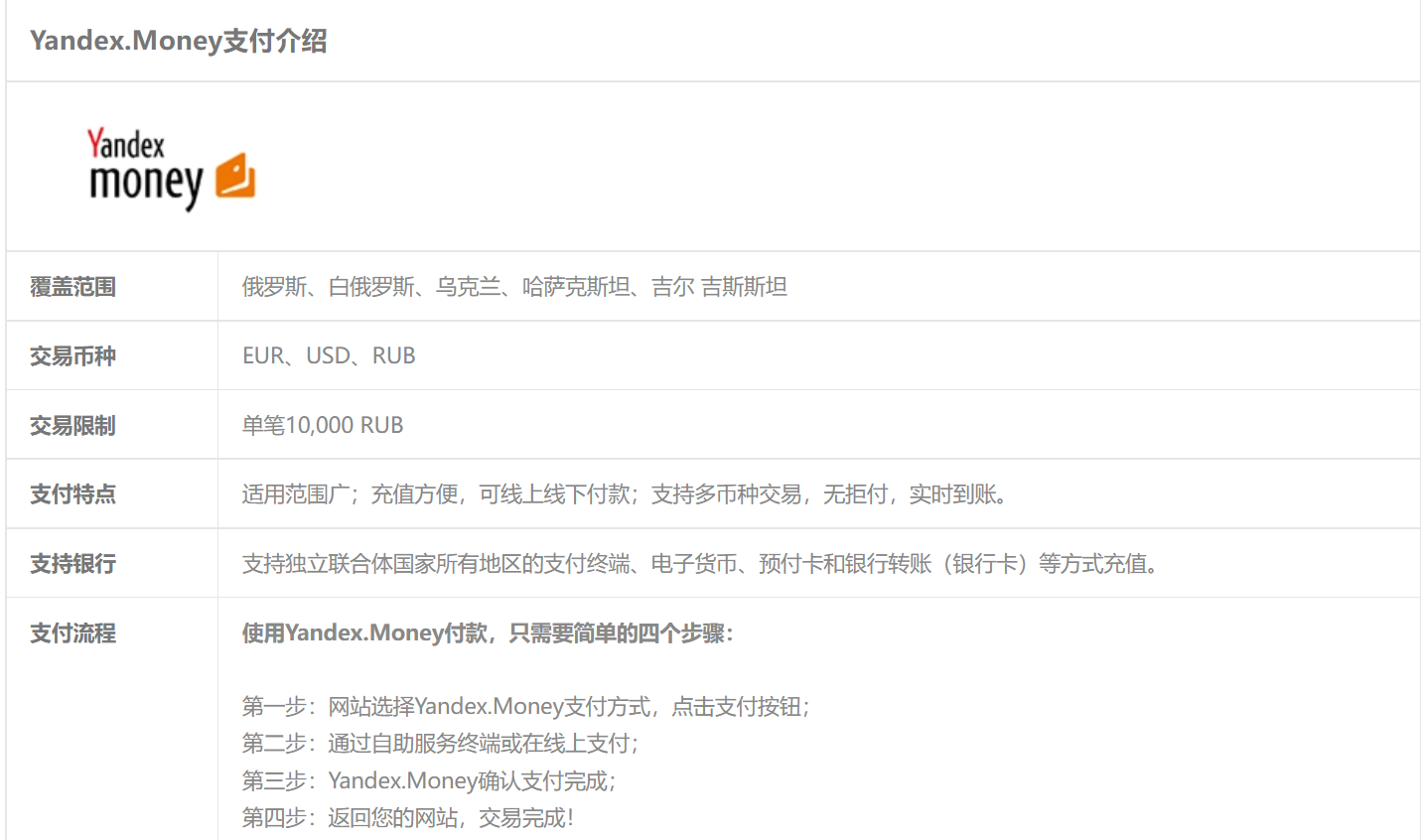The image size is (1424, 840).
Task: Click the '第一步' step line
Action: [526, 706]
